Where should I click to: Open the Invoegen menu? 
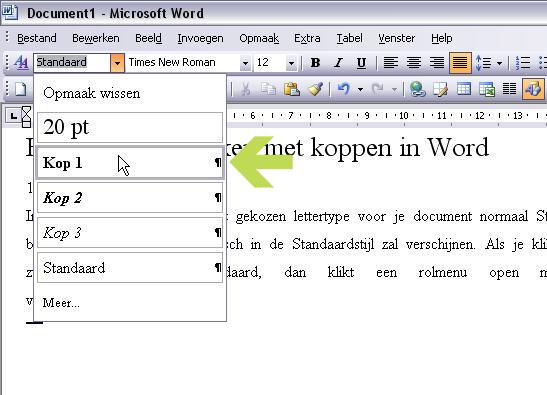click(200, 38)
